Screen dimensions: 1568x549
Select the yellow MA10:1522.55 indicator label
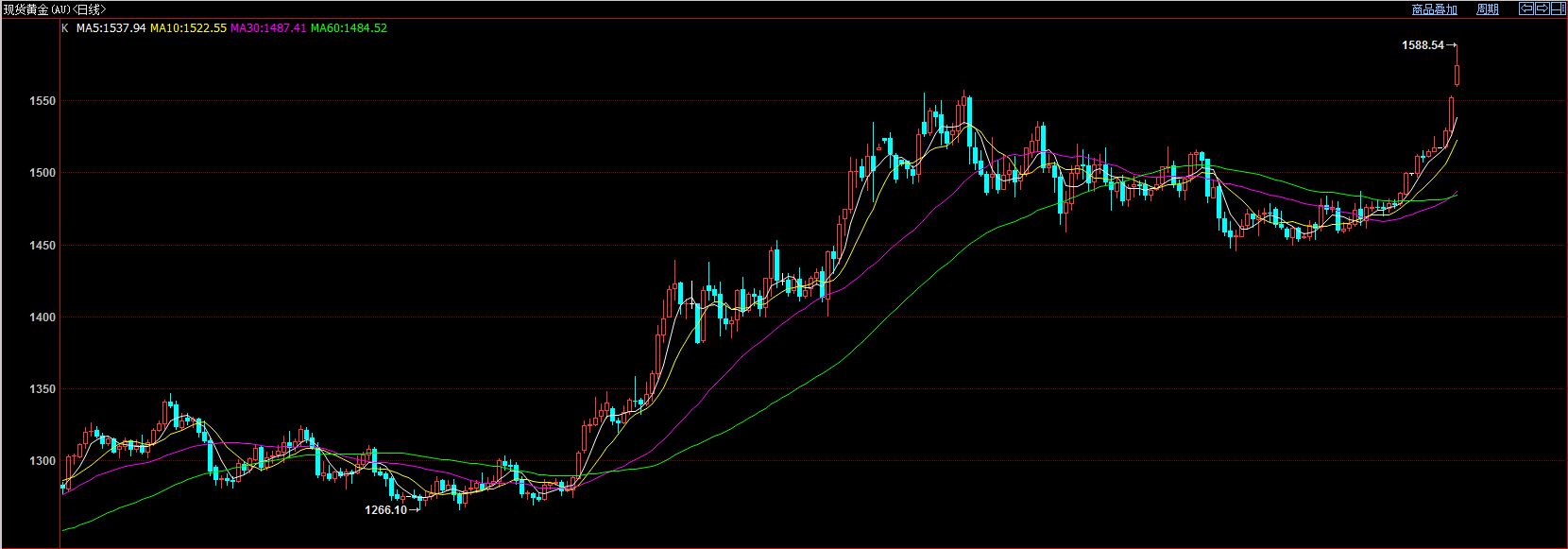tap(188, 28)
